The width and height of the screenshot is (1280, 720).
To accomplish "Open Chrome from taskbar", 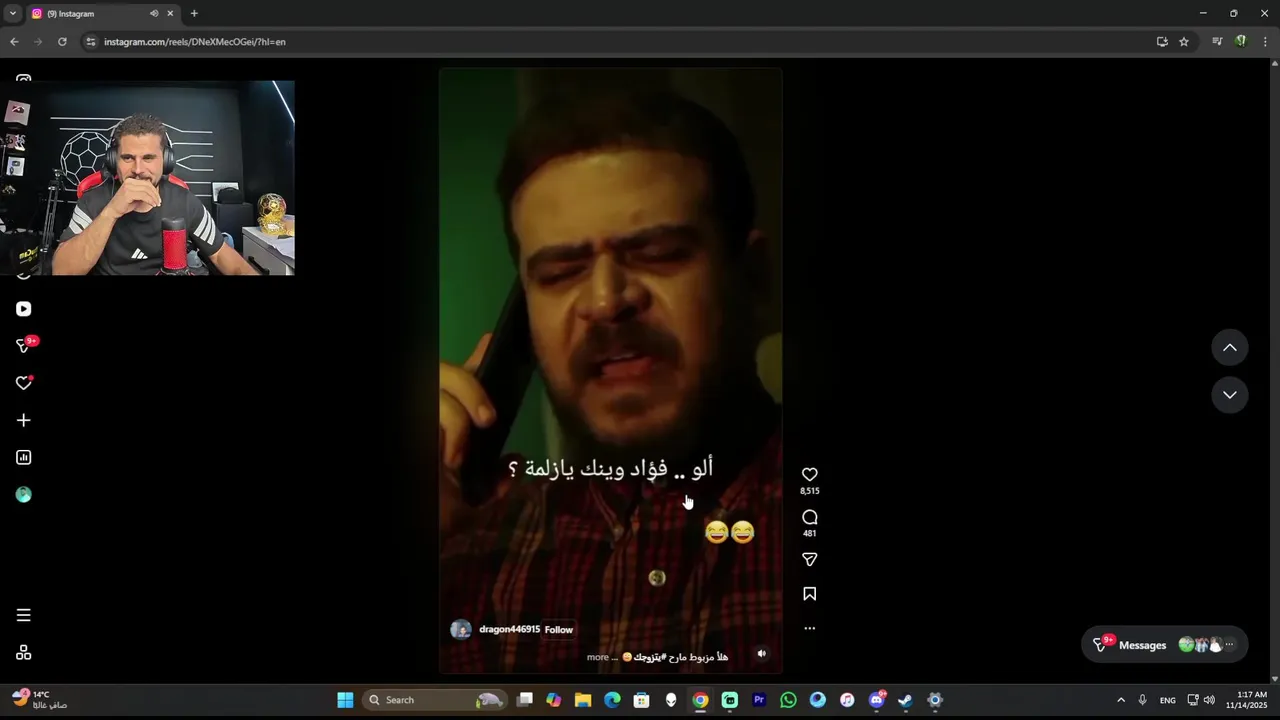I will point(700,700).
